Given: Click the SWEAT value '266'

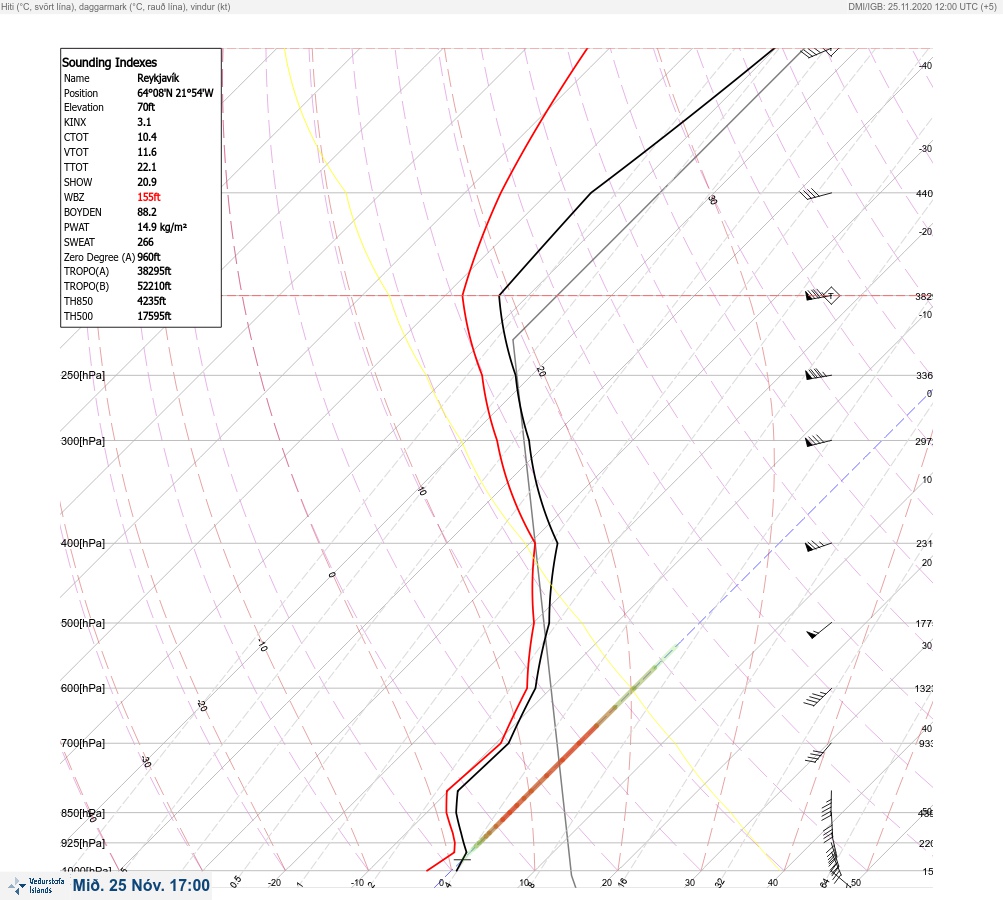Looking at the screenshot, I should (x=145, y=242).
